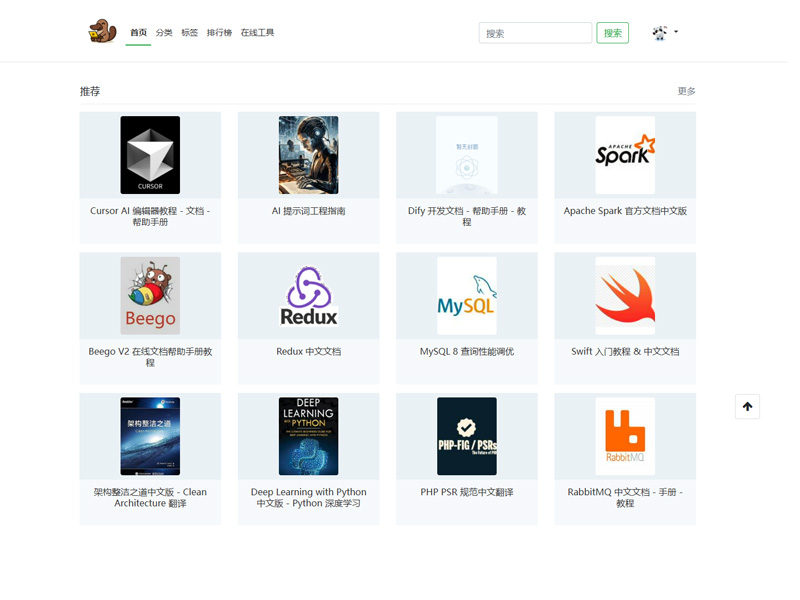This screenshot has width=800, height=600.
Task: Click the Swift bird logo cover
Action: coord(625,296)
